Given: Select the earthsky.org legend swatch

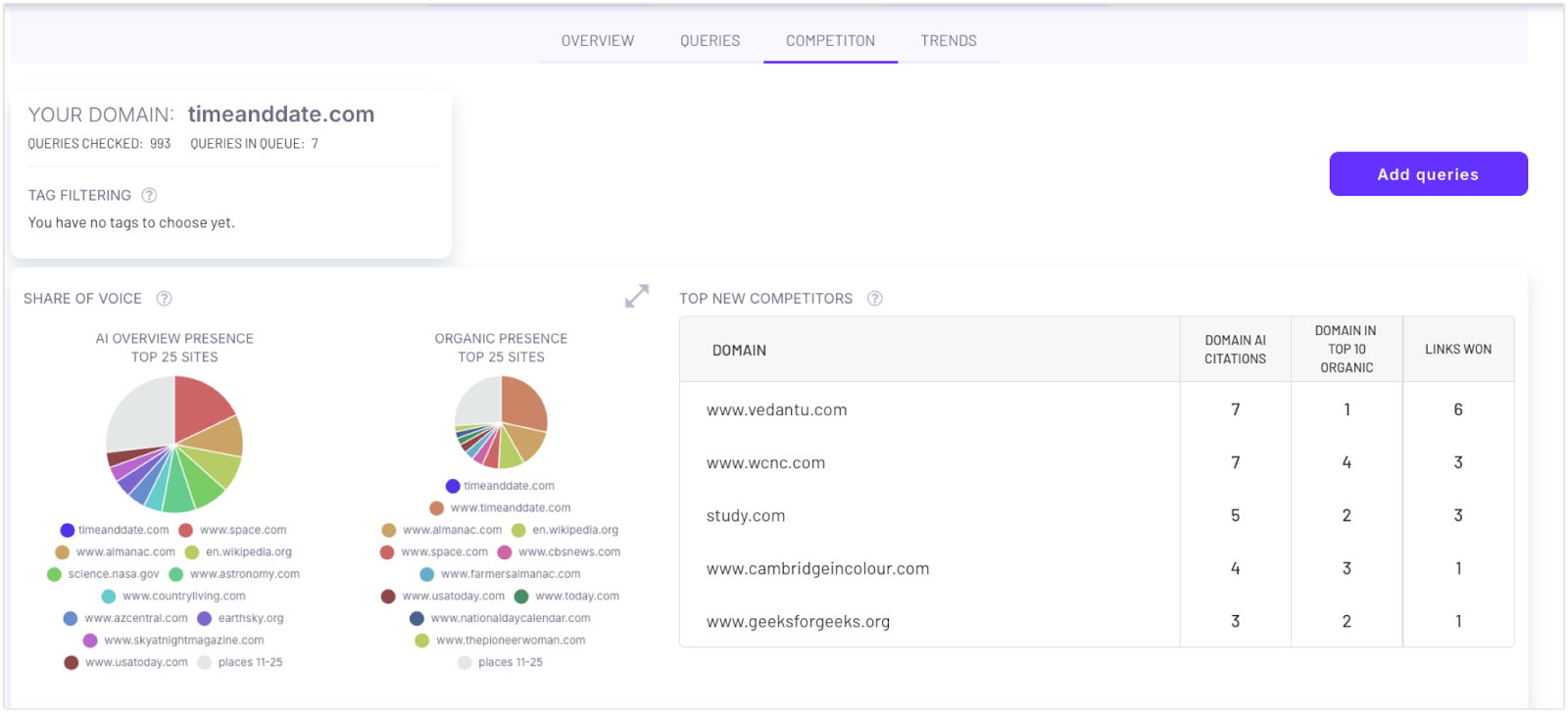Looking at the screenshot, I should 205,618.
